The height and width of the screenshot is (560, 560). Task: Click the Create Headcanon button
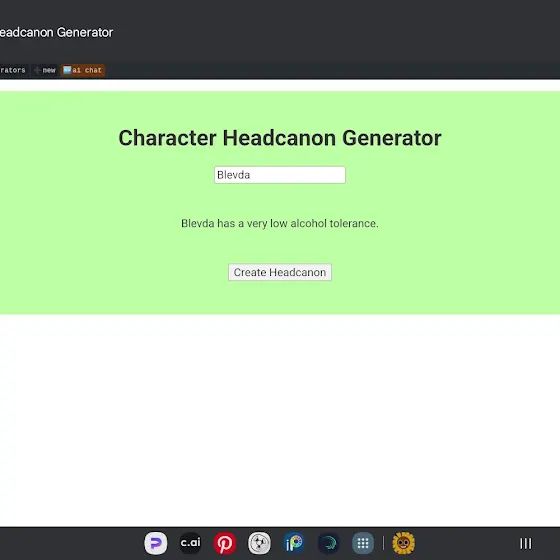[x=280, y=272]
